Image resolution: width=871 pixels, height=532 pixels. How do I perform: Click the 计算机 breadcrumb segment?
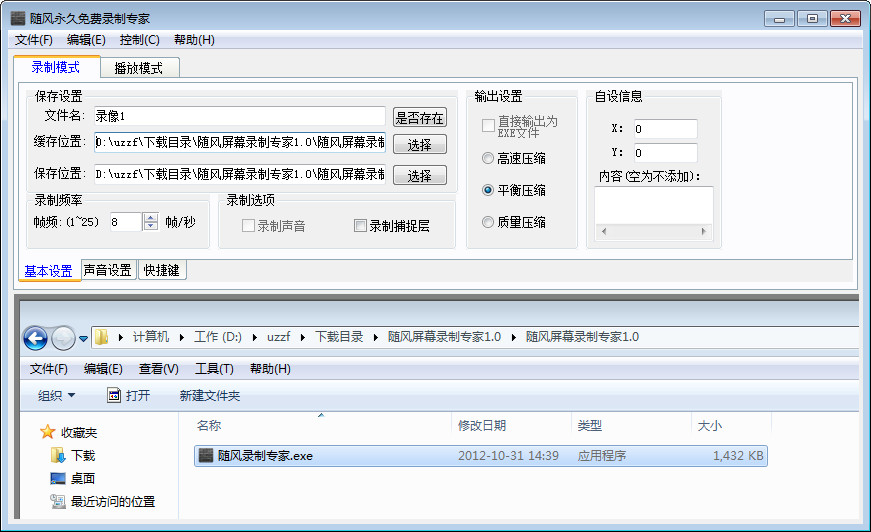coord(151,337)
